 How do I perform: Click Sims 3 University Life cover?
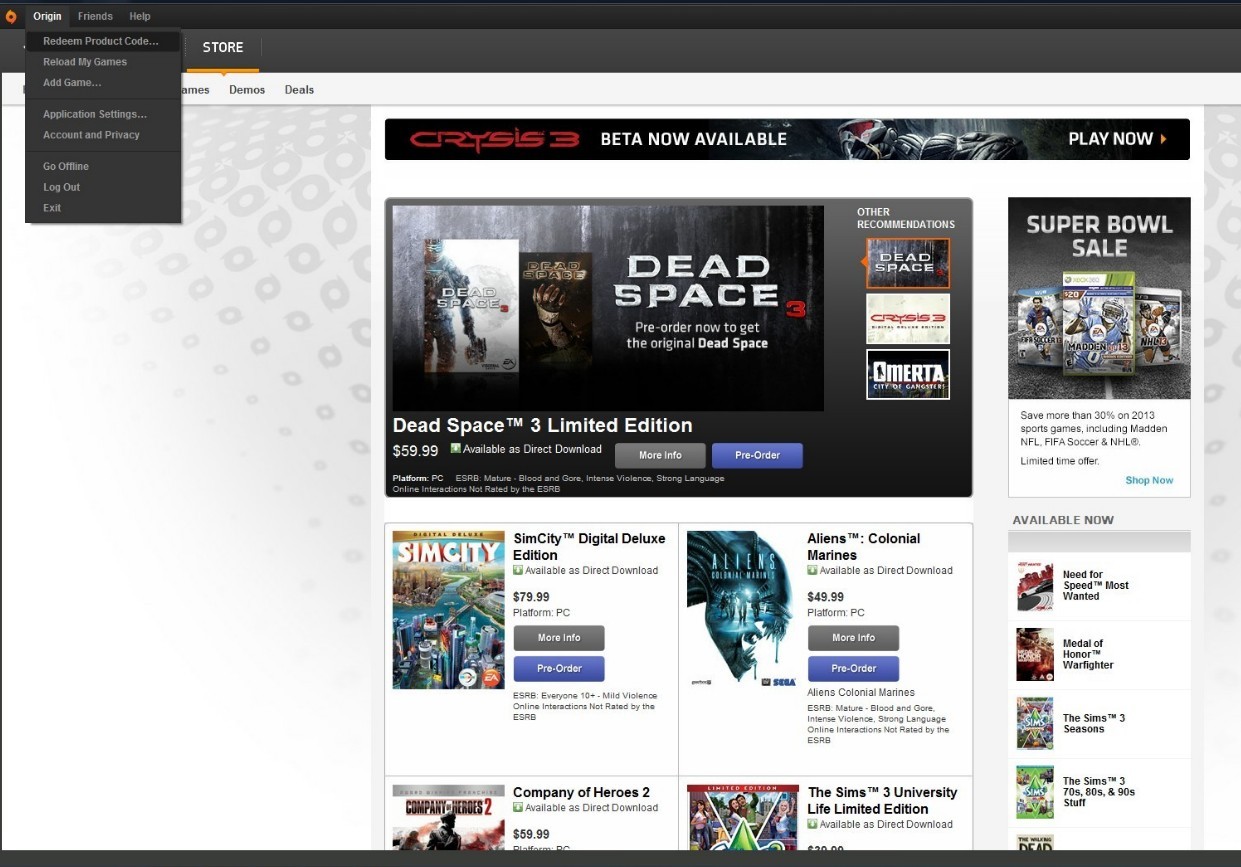pos(743,817)
